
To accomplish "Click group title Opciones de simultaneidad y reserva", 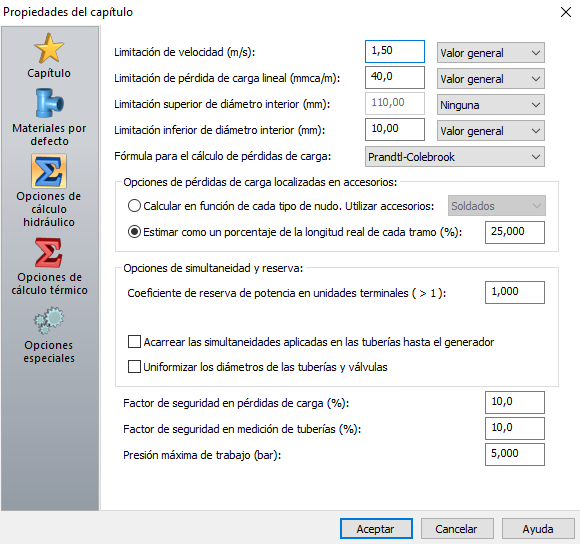I will click(213, 268).
